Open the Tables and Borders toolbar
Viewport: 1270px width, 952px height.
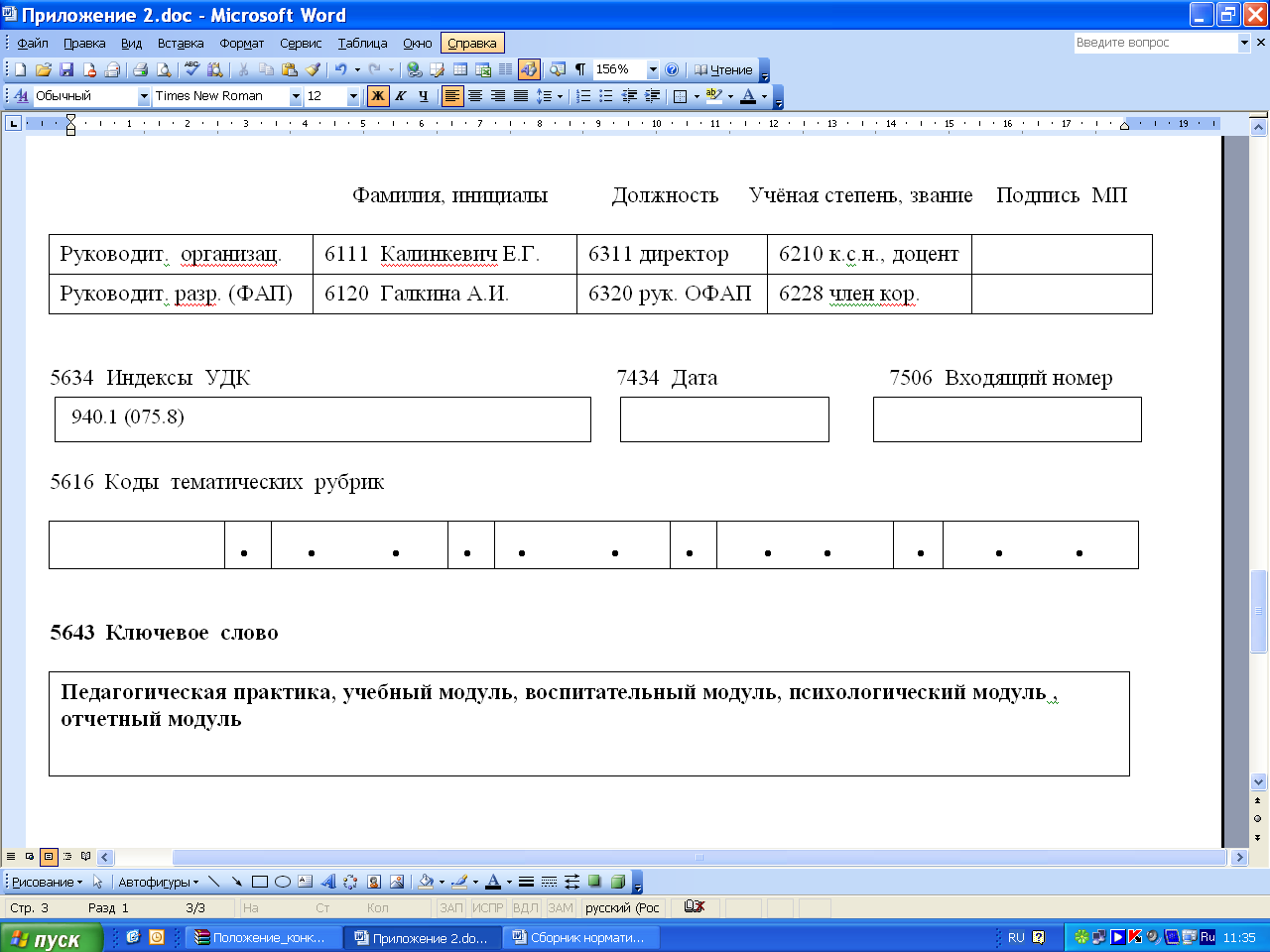pyautogui.click(x=437, y=69)
